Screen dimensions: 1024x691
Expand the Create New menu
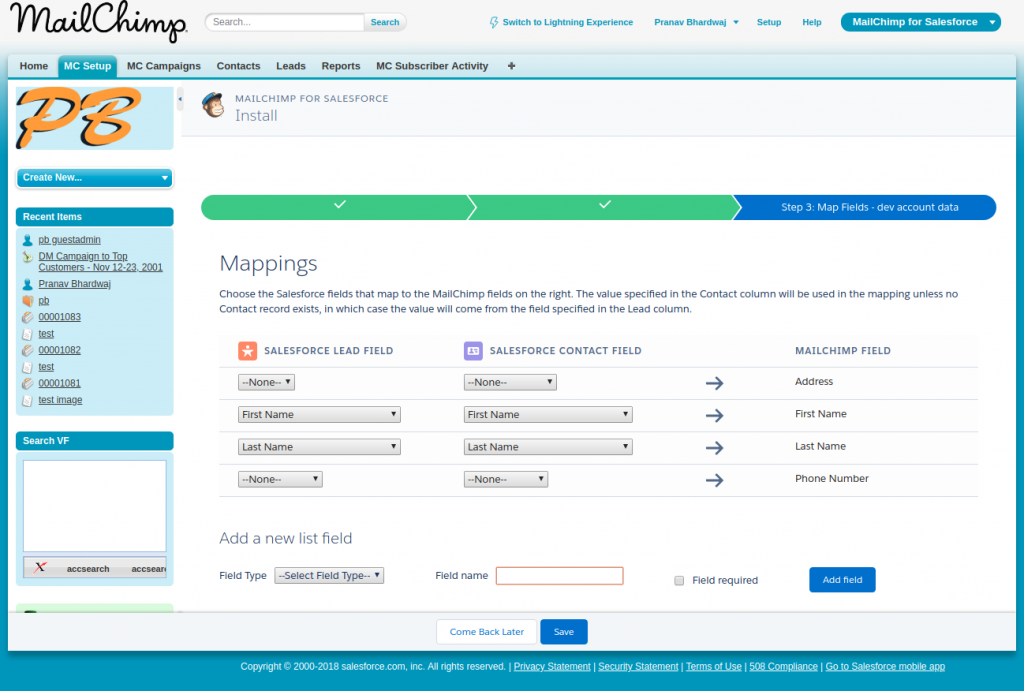tap(95, 178)
